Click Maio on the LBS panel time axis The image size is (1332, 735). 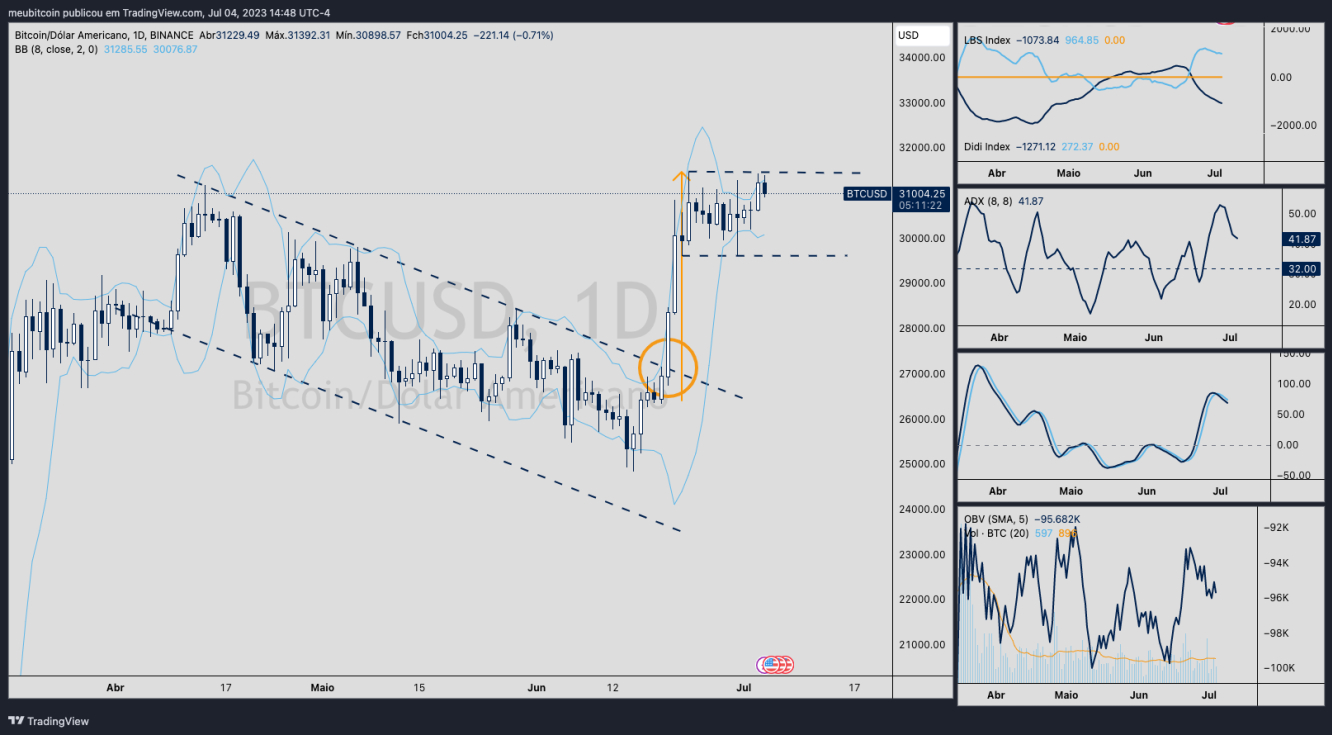(1069, 173)
